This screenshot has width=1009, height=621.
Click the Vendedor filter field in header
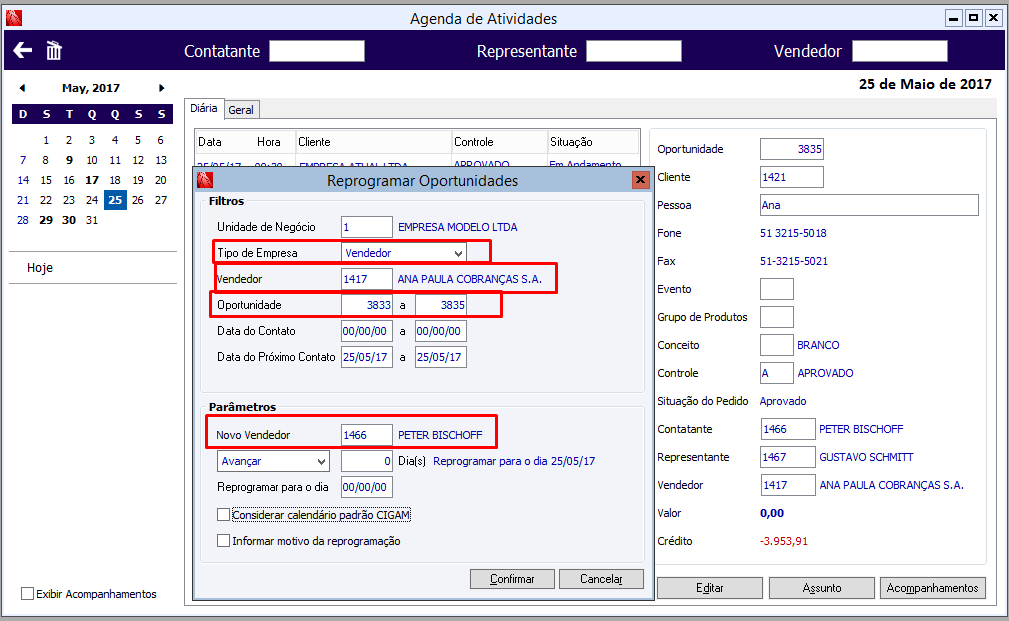point(900,51)
